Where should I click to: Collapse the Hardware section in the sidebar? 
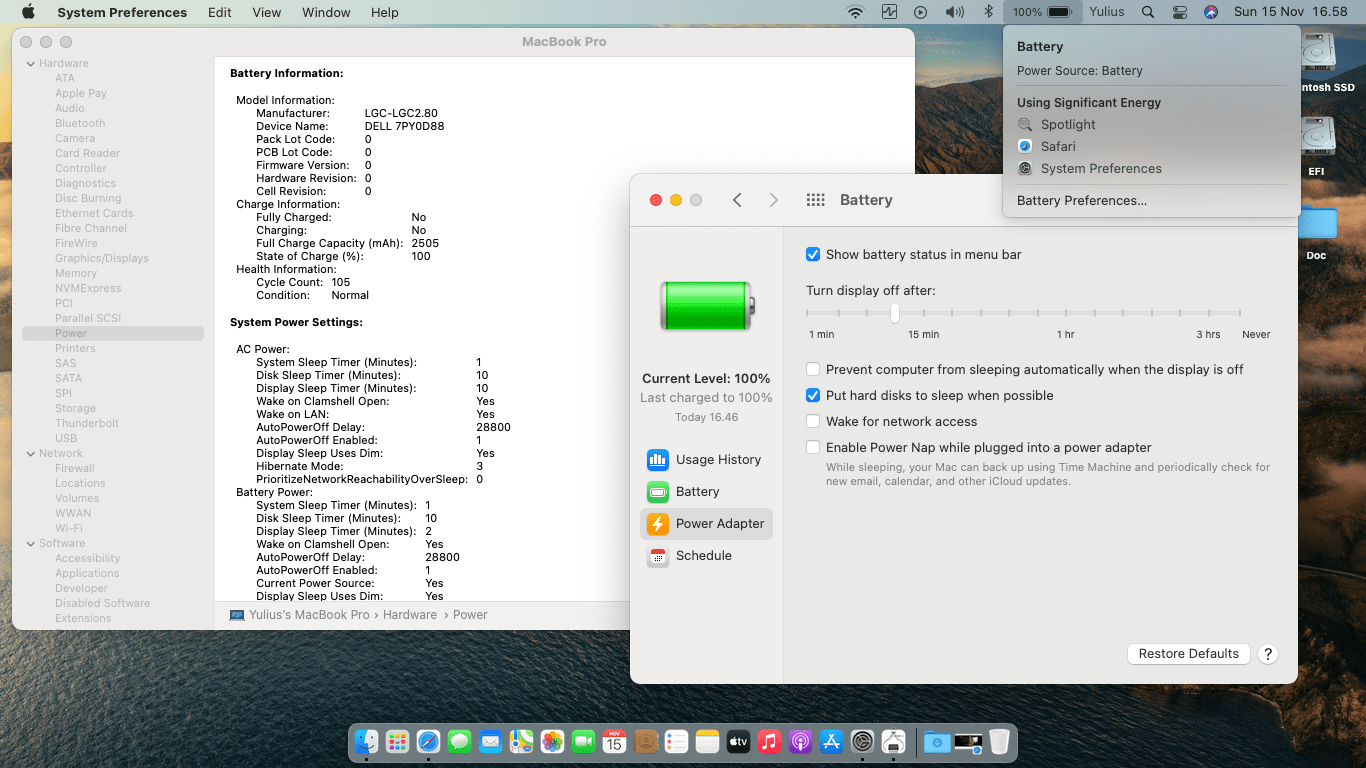[x=30, y=64]
